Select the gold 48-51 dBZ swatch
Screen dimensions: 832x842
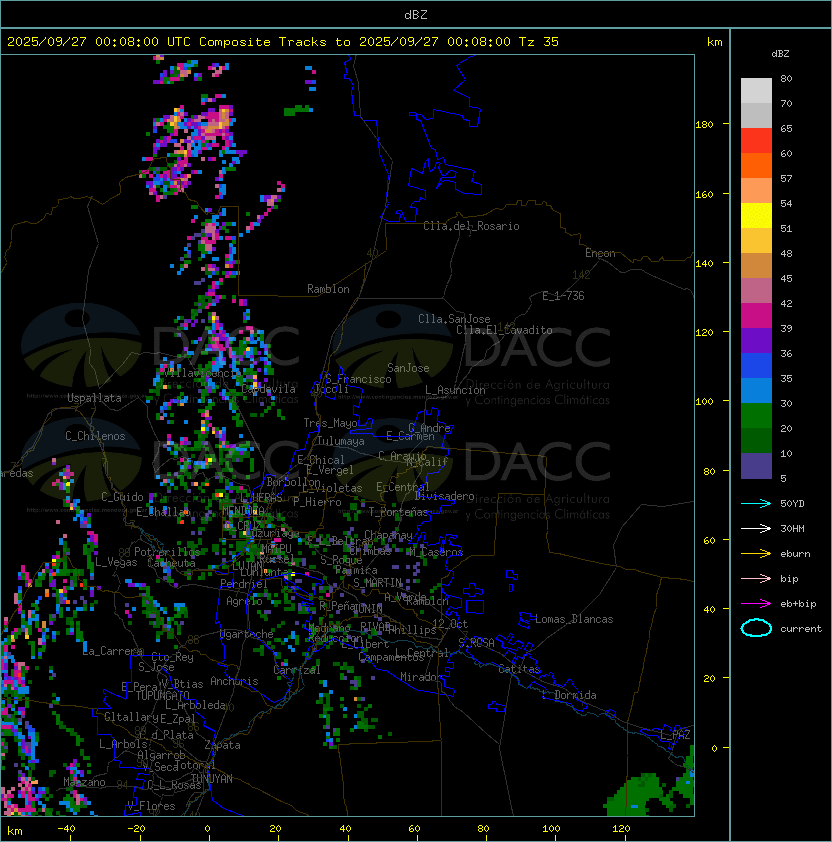coord(756,241)
